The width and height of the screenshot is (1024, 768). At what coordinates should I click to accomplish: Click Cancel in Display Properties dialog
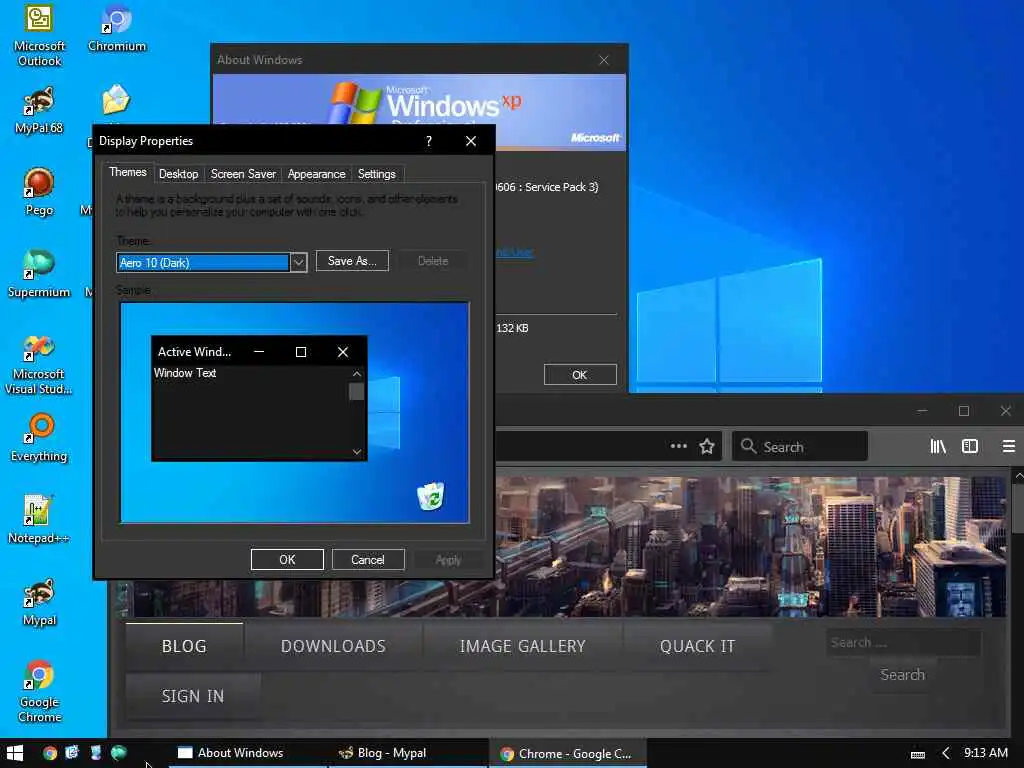(x=368, y=560)
